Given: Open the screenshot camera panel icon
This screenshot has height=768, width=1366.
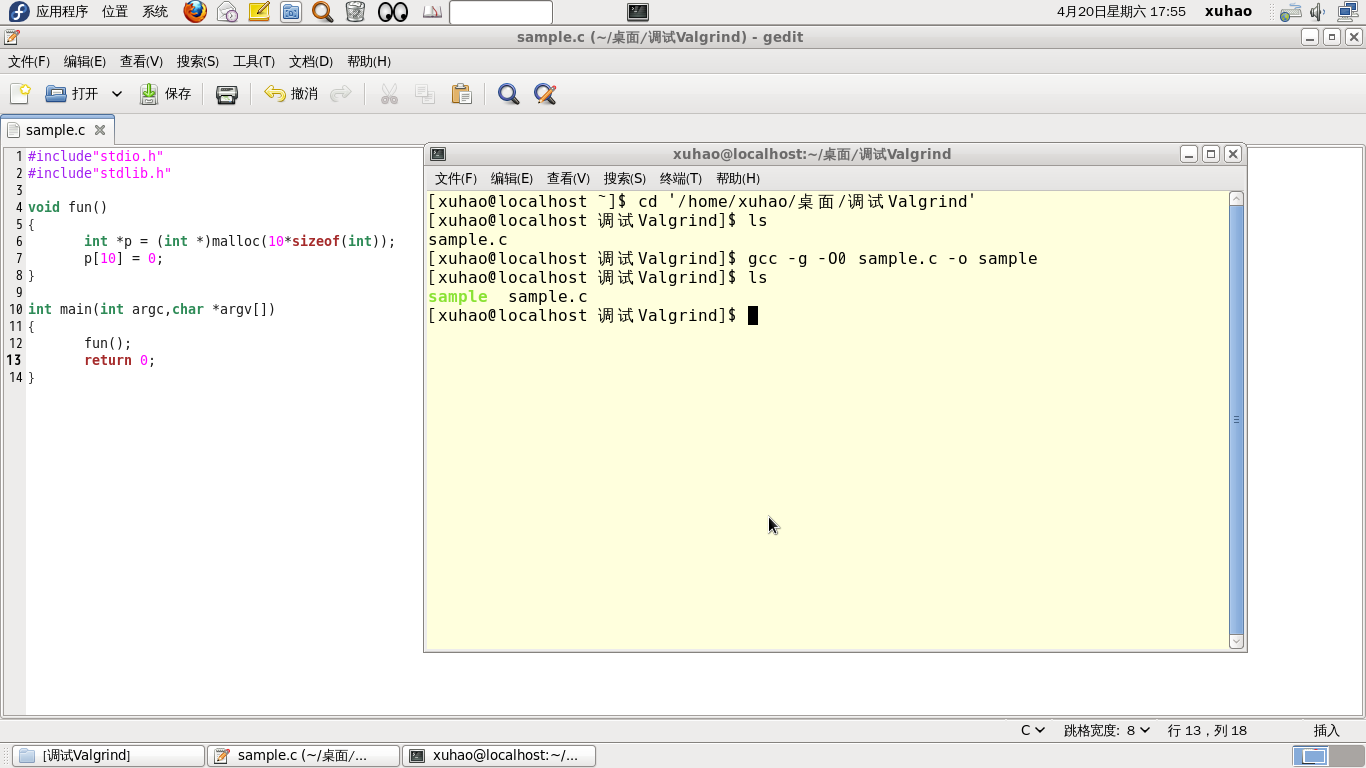Looking at the screenshot, I should tap(291, 12).
